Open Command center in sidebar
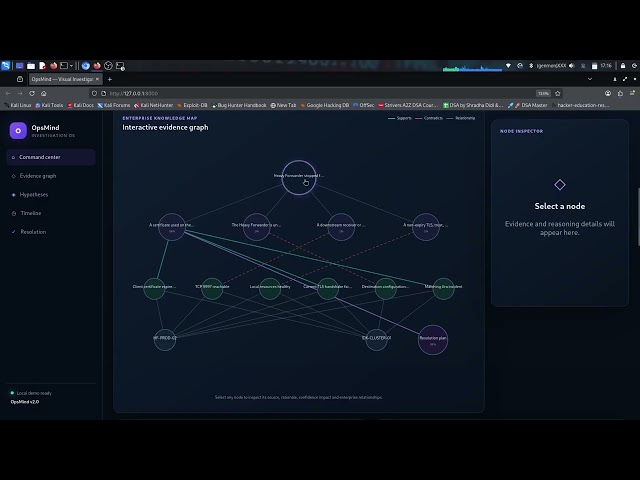 (x=51, y=157)
